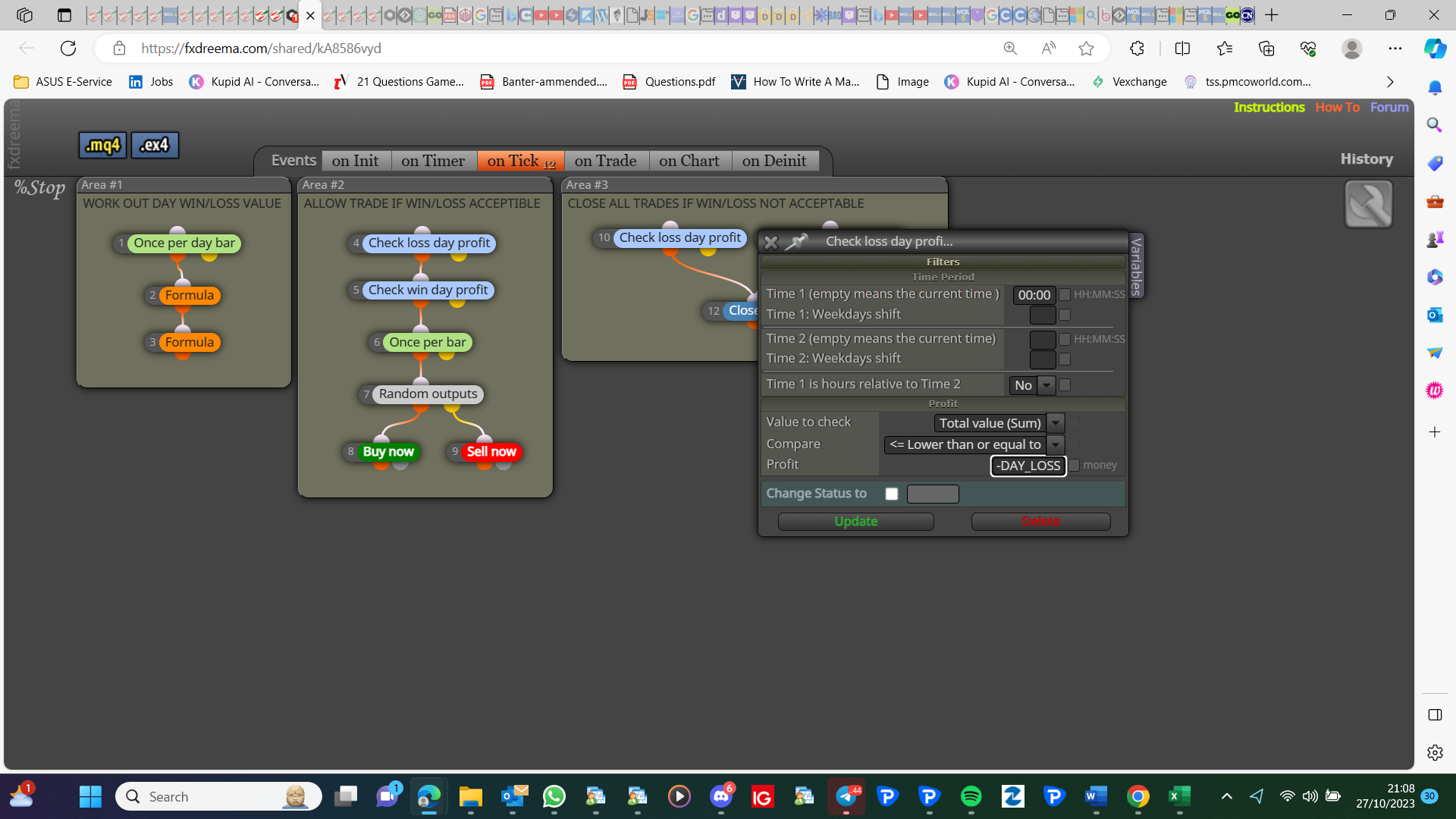The width and height of the screenshot is (1456, 819).
Task: Open WhatsApp from the taskbar
Action: (x=554, y=796)
